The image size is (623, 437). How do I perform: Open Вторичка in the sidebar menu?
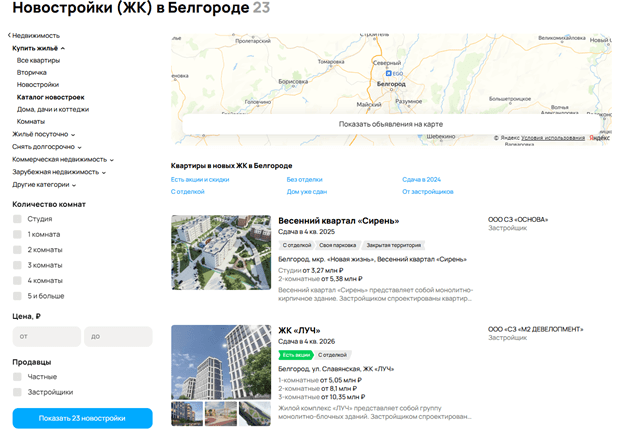pos(32,73)
